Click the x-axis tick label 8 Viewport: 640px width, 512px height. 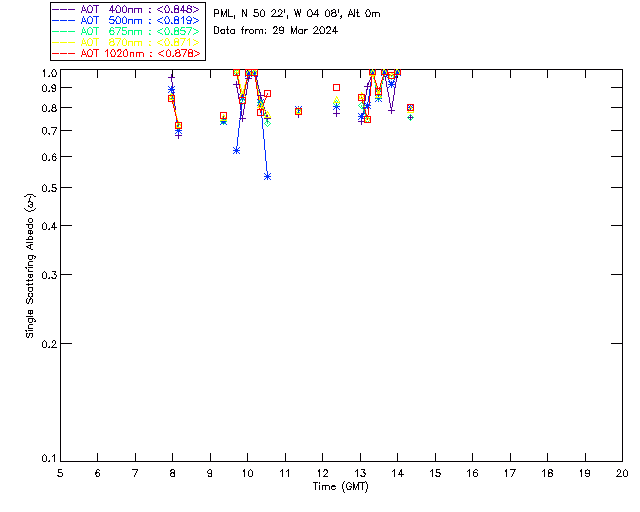pyautogui.click(x=173, y=473)
